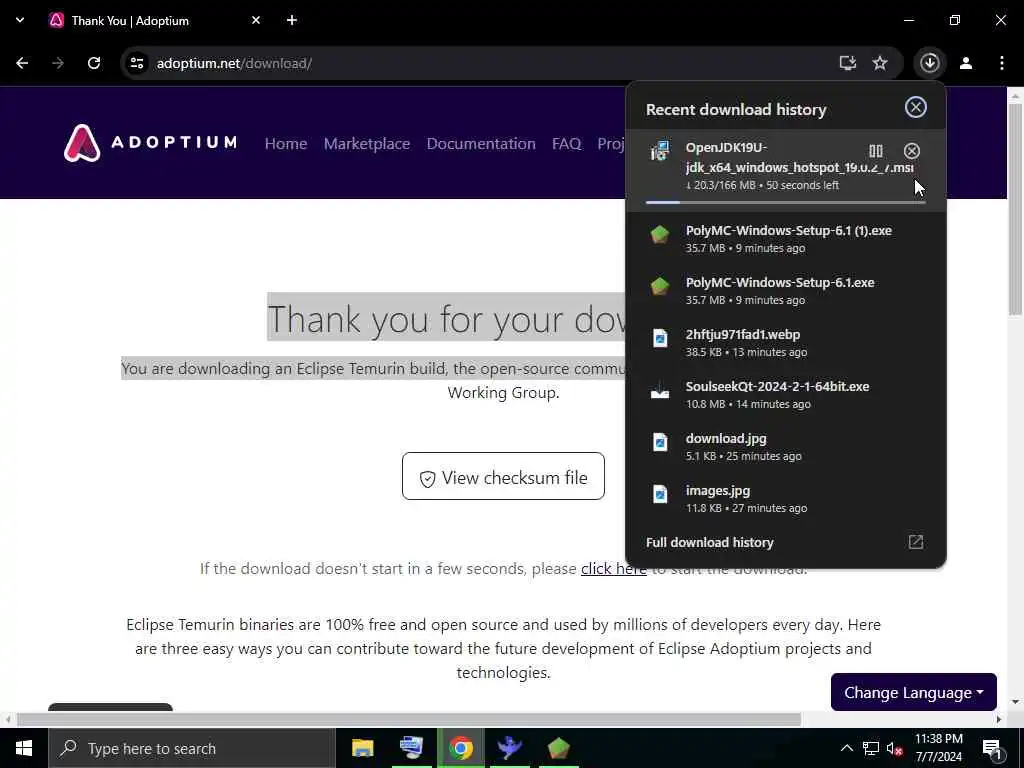Open the PolyMC taskbar icon

[558, 748]
